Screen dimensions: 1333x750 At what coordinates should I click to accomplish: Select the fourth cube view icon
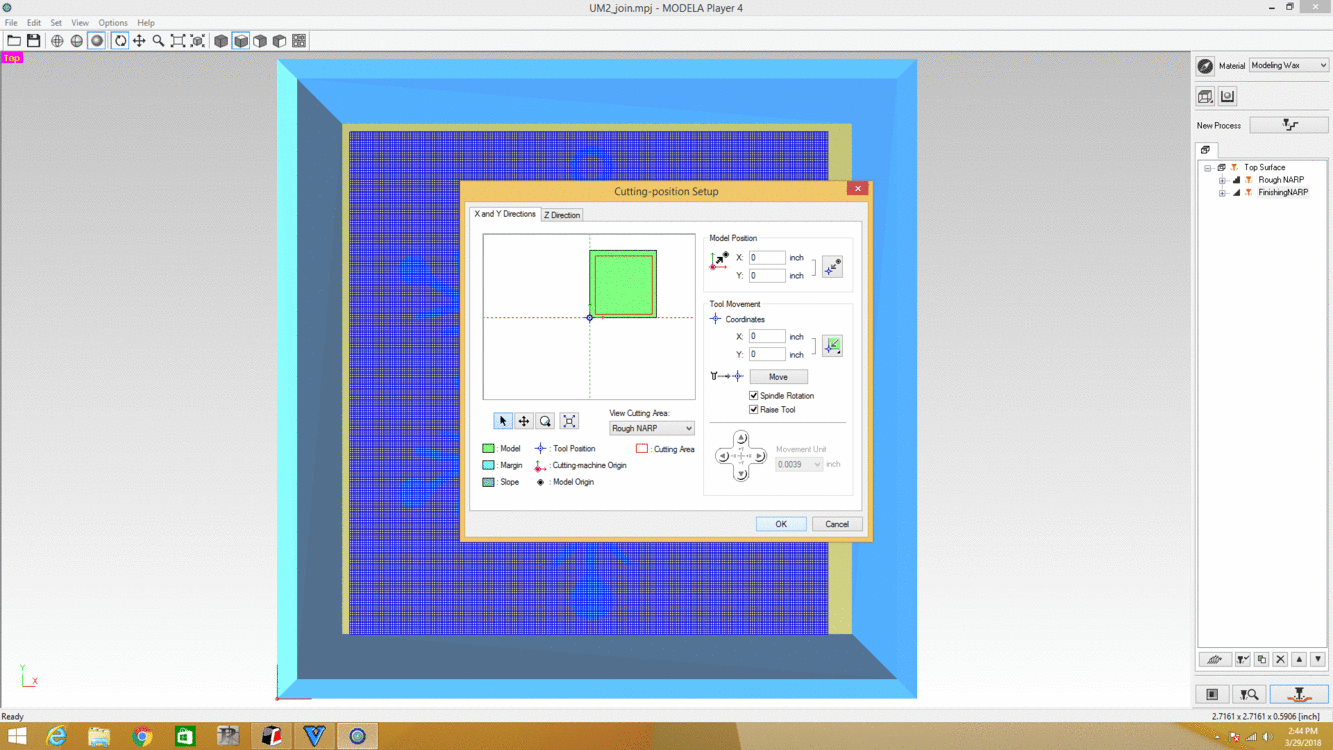(x=280, y=41)
